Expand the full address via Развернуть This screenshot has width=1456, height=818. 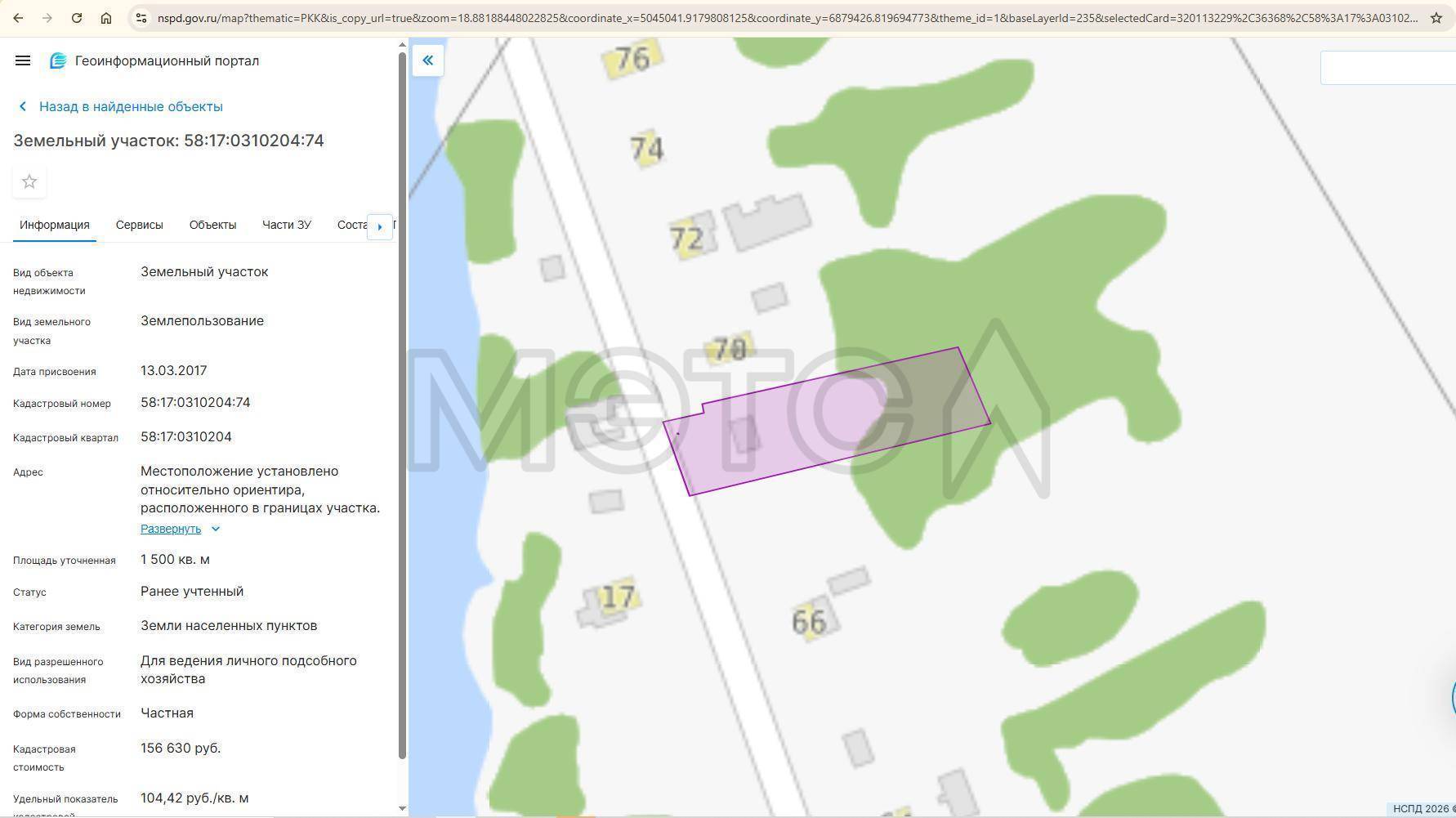171,529
